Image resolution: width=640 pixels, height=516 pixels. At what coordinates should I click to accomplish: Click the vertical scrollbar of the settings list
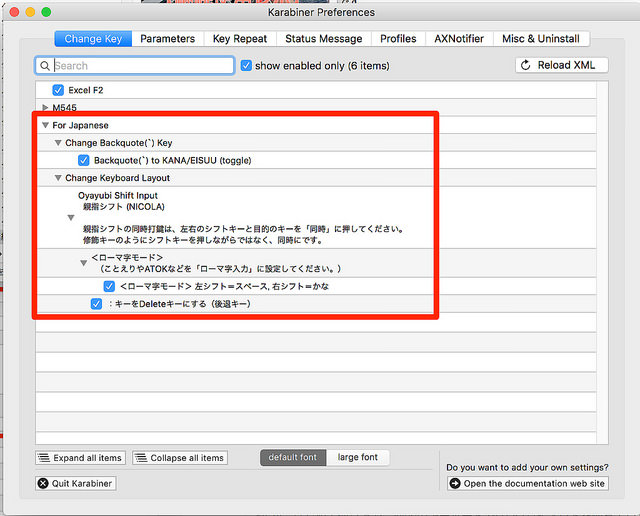pyautogui.click(x=602, y=262)
